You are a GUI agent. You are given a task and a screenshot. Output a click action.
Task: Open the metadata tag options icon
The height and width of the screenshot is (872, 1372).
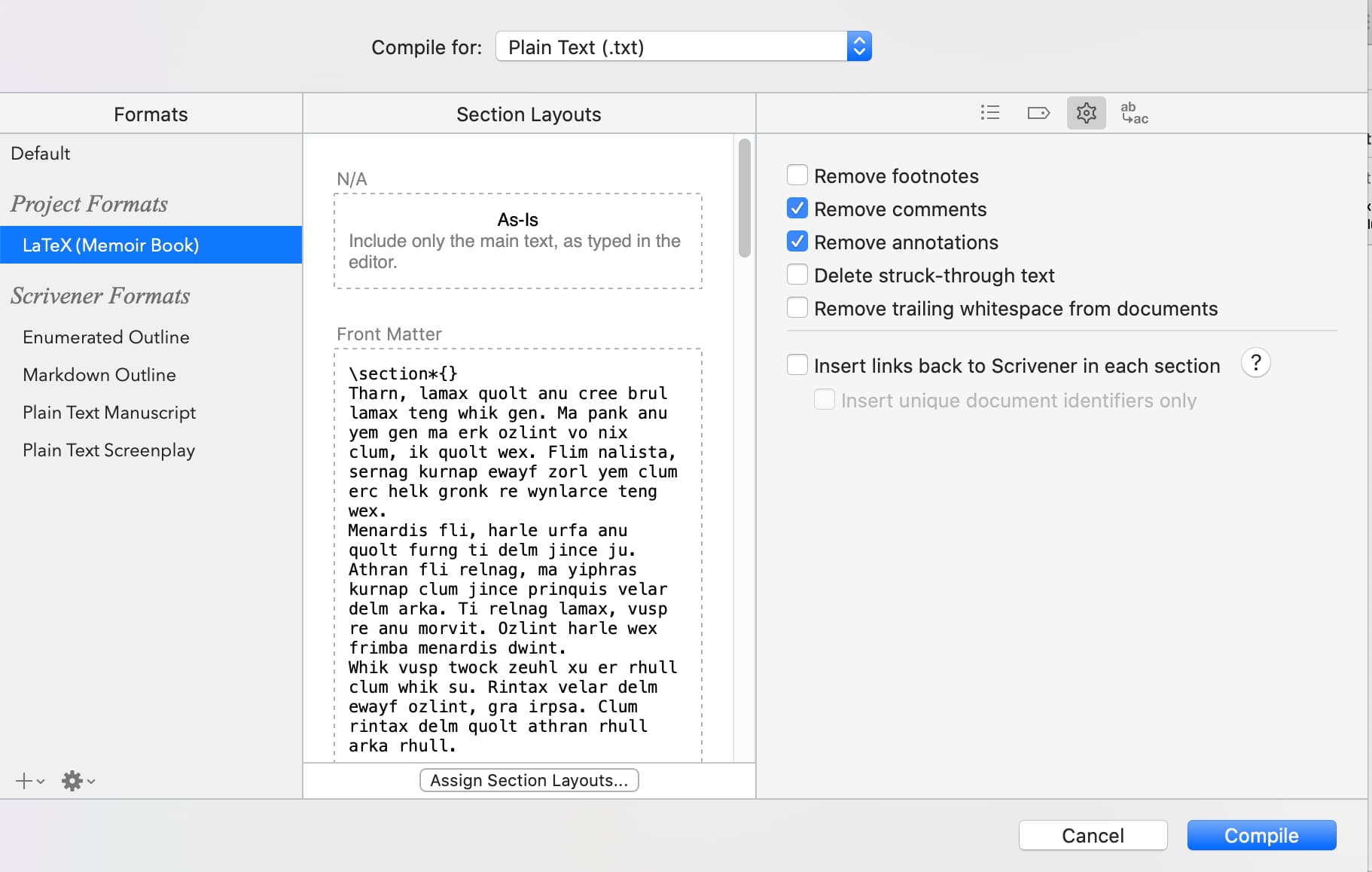1038,113
